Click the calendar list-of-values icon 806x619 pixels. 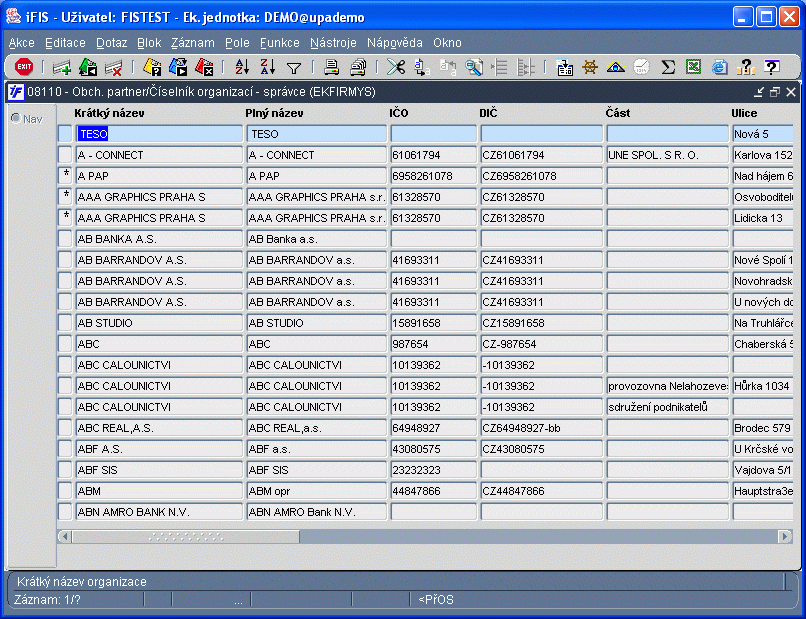pos(564,67)
